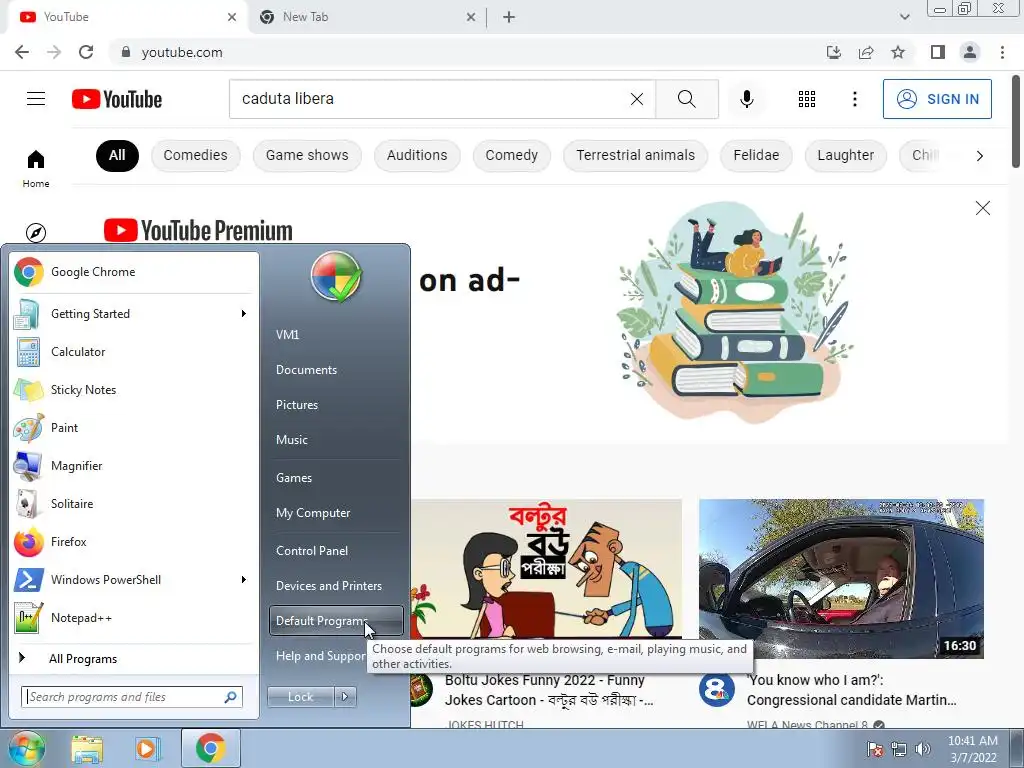The height and width of the screenshot is (768, 1024).
Task: Select the All filter chip
Action: (117, 155)
